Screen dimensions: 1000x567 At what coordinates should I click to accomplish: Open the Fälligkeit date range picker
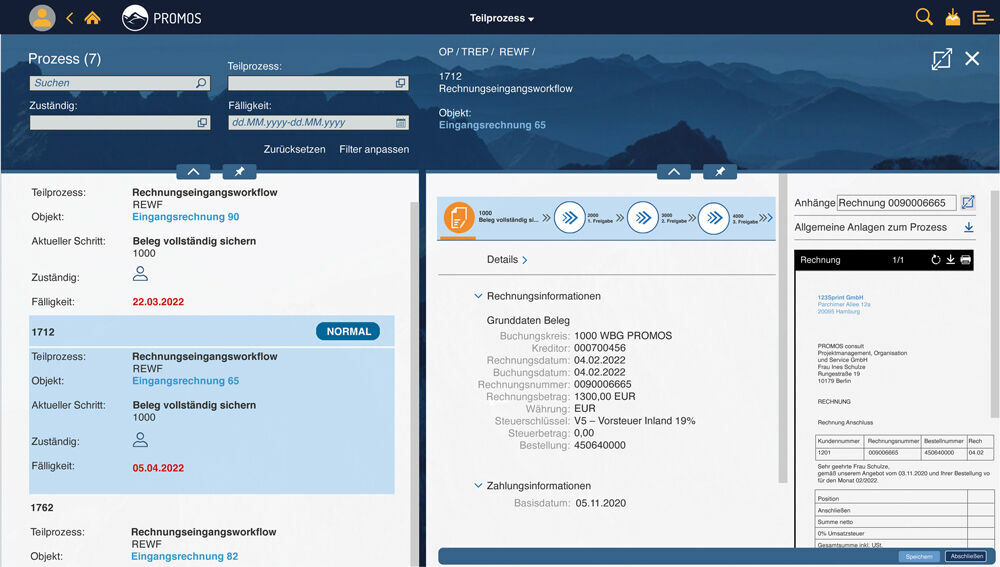401,123
